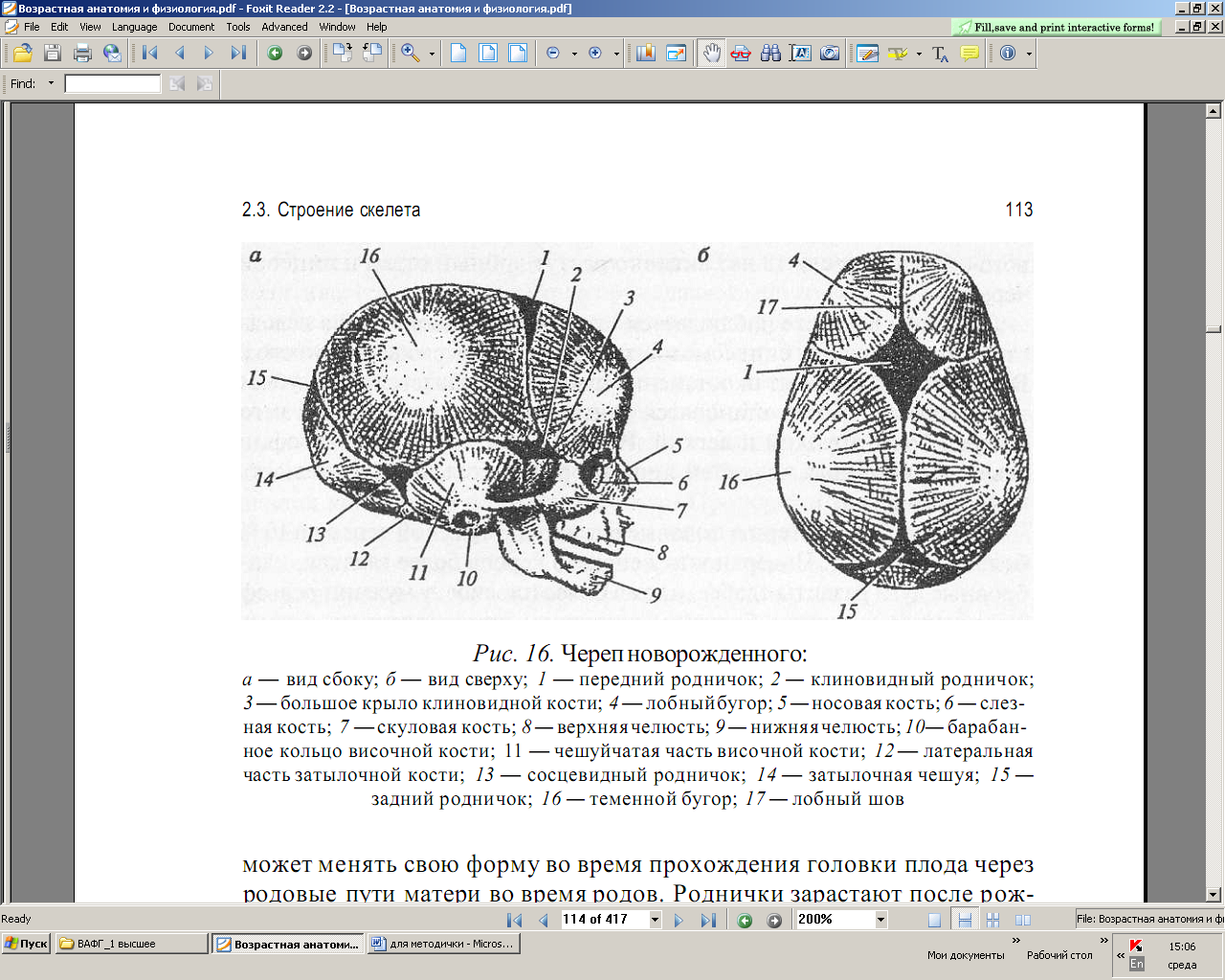Click green Previous View arrow in top toolbar
Viewport: 1225px width, 980px height.
276,54
